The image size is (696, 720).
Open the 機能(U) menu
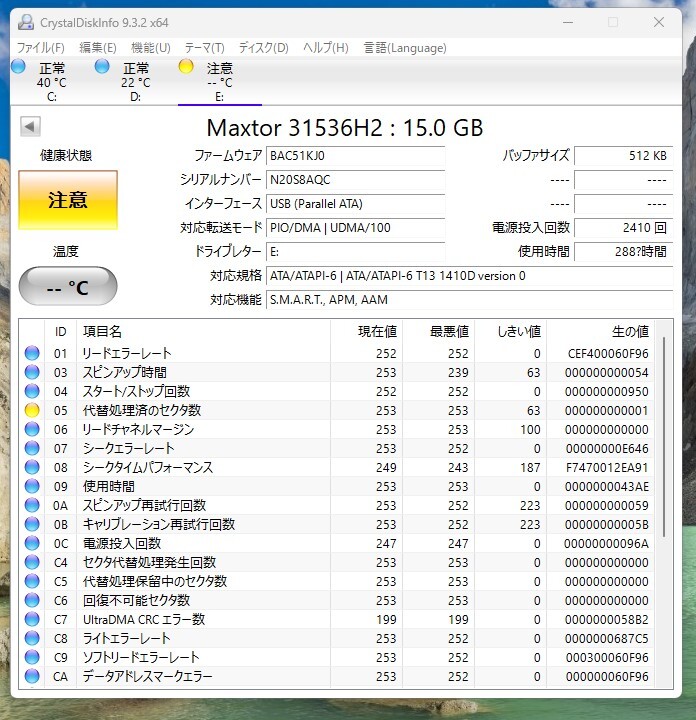[151, 48]
